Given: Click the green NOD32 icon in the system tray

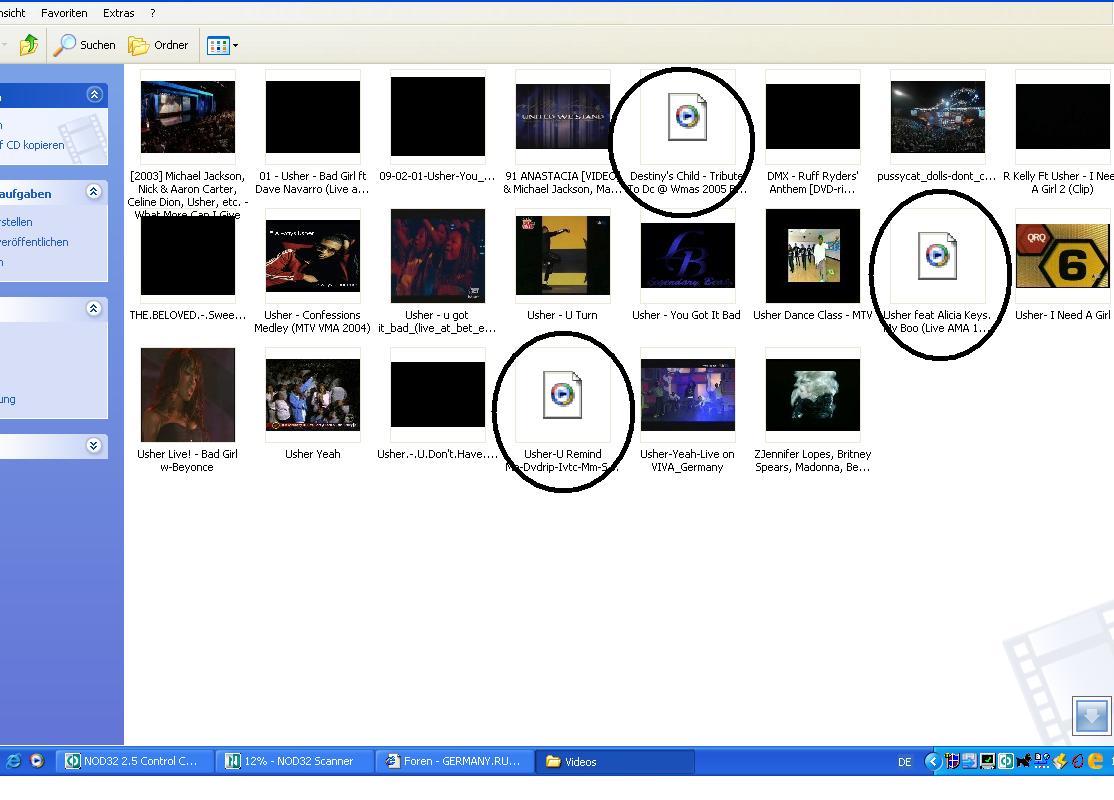Looking at the screenshot, I should pos(1006,762).
